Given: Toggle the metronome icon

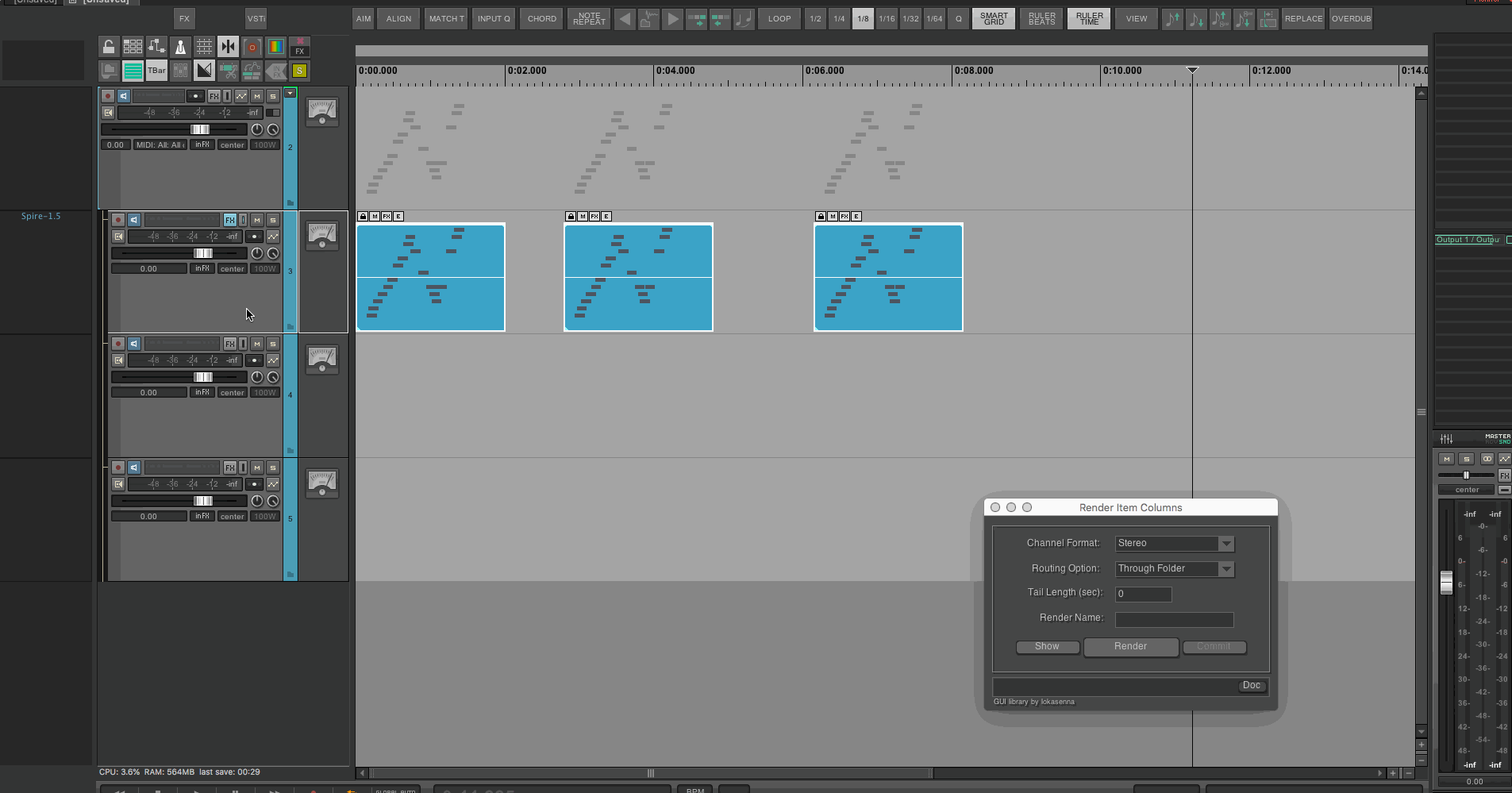Looking at the screenshot, I should [180, 47].
